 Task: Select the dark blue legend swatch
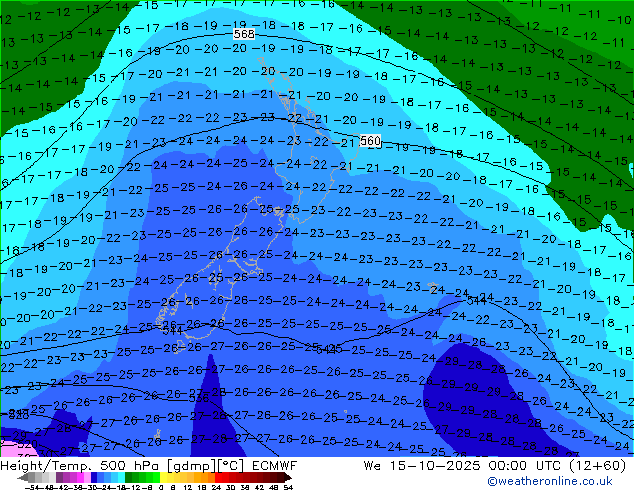pos(94,477)
